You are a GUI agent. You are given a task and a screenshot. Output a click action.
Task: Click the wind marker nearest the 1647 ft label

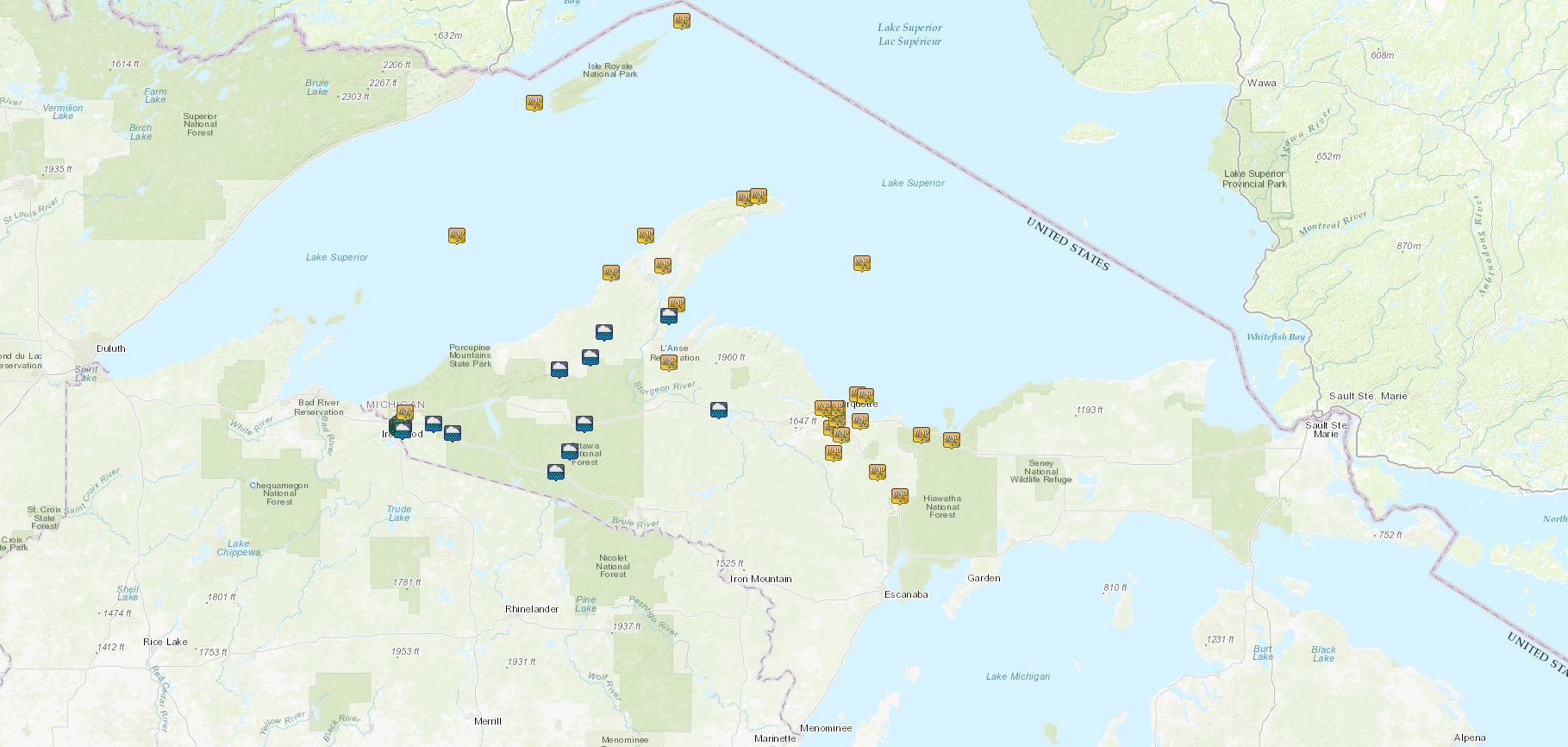[823, 408]
